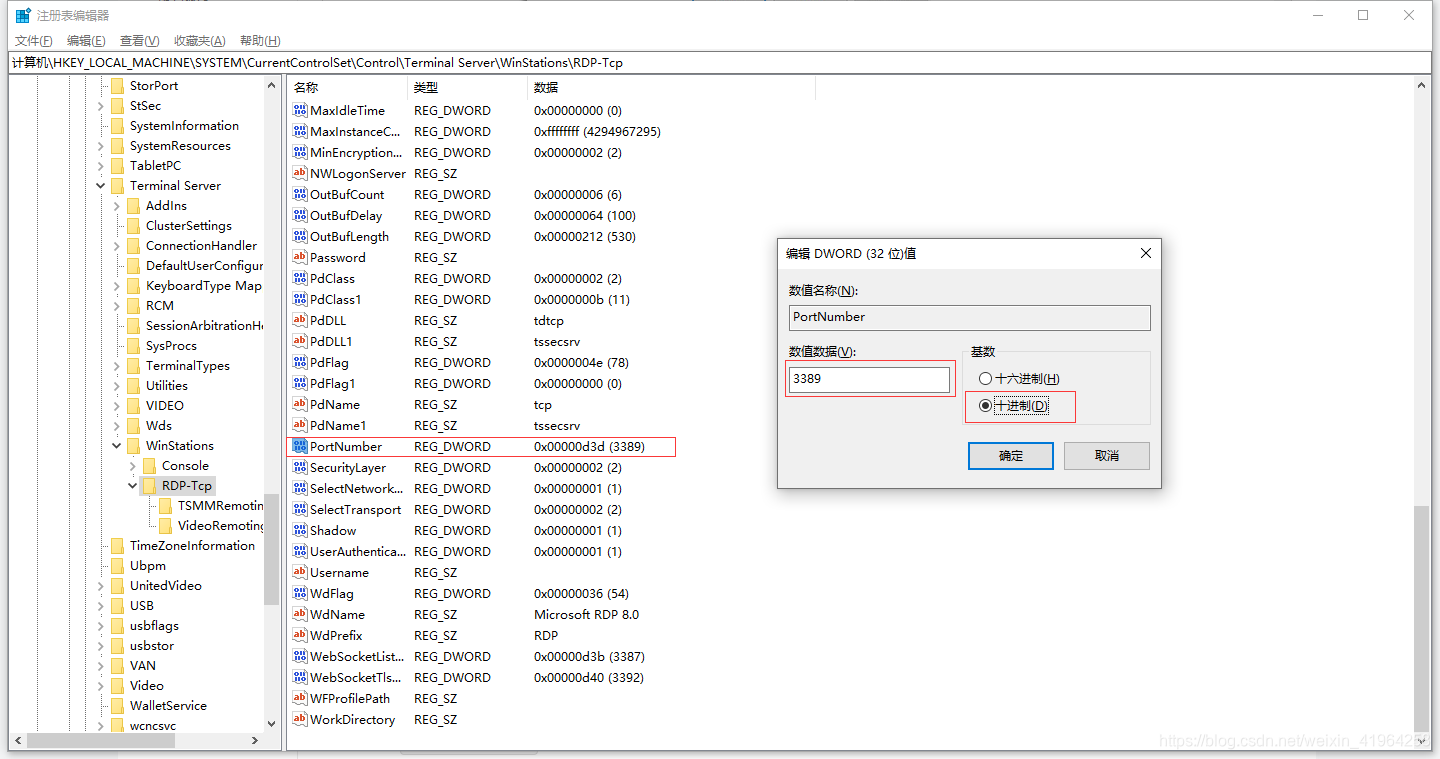Click the DWORD icon of Shadow

pos(300,530)
